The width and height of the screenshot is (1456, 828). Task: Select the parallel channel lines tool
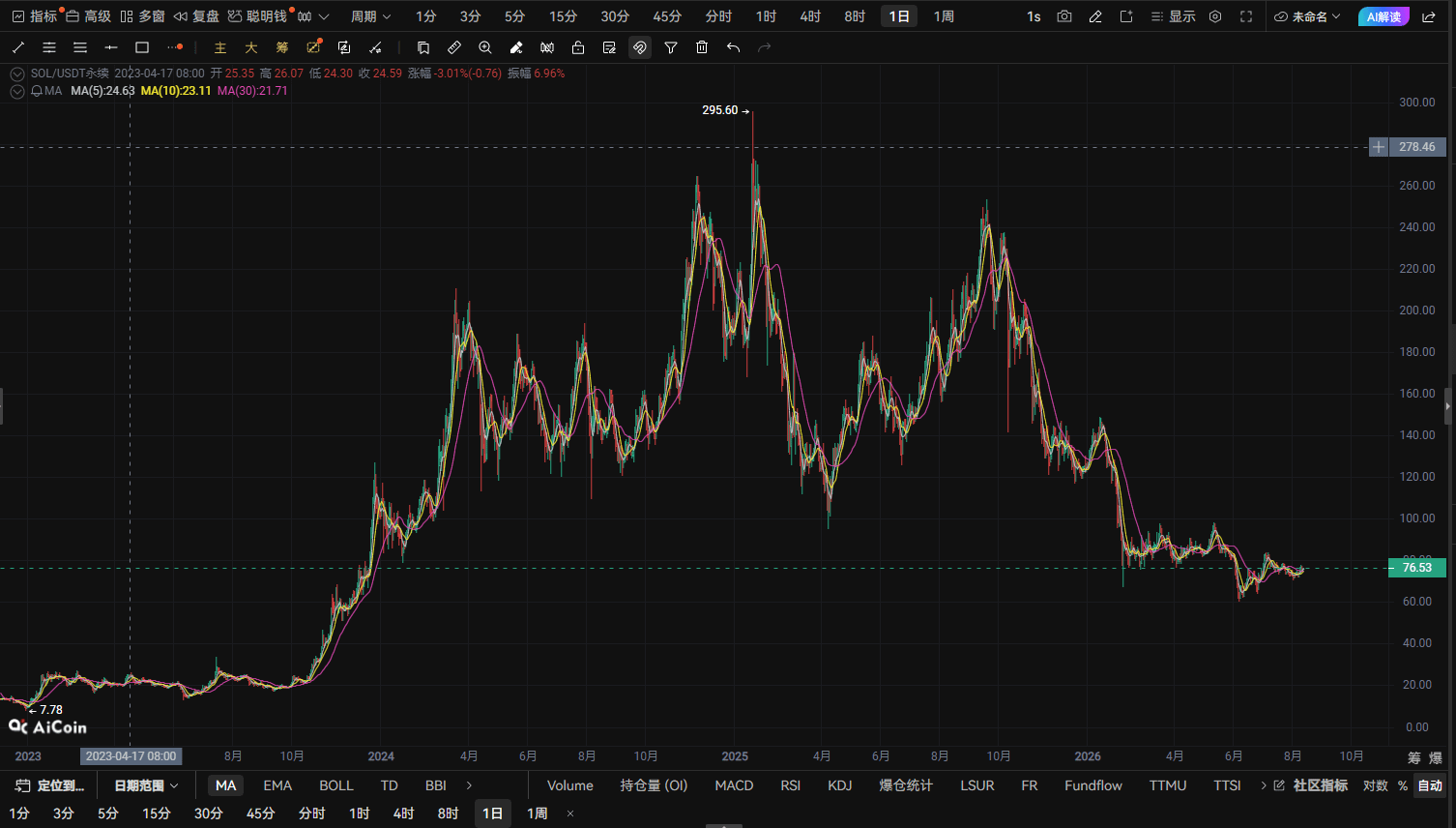click(49, 47)
